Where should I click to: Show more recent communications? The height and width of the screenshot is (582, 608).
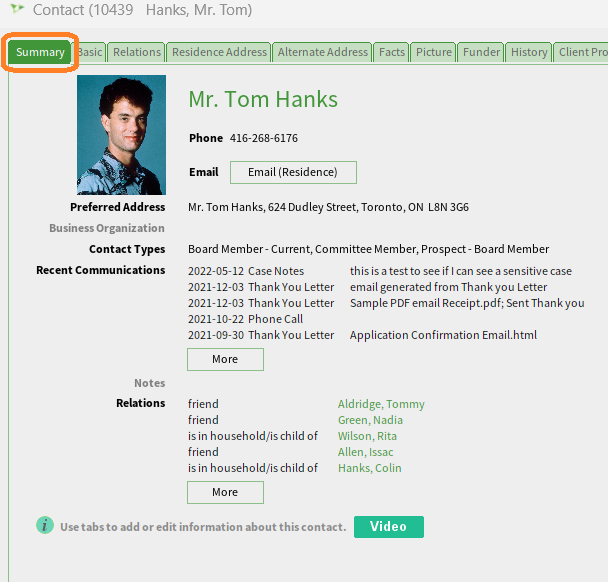225,359
